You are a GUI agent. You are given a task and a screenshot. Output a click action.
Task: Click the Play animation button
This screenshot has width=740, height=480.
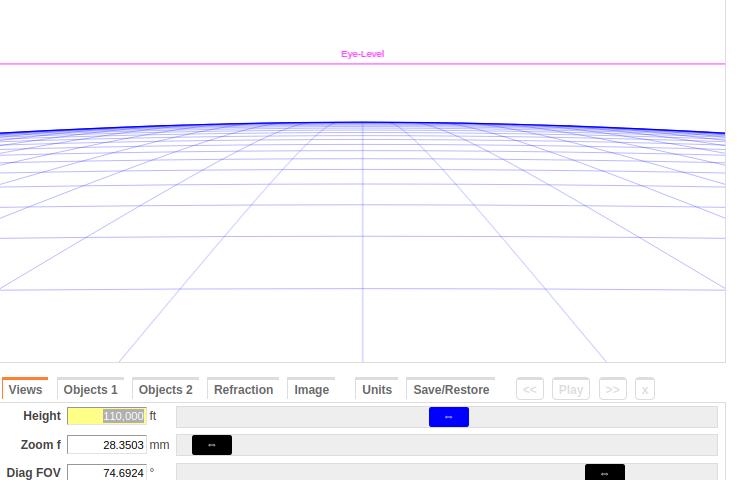click(571, 390)
